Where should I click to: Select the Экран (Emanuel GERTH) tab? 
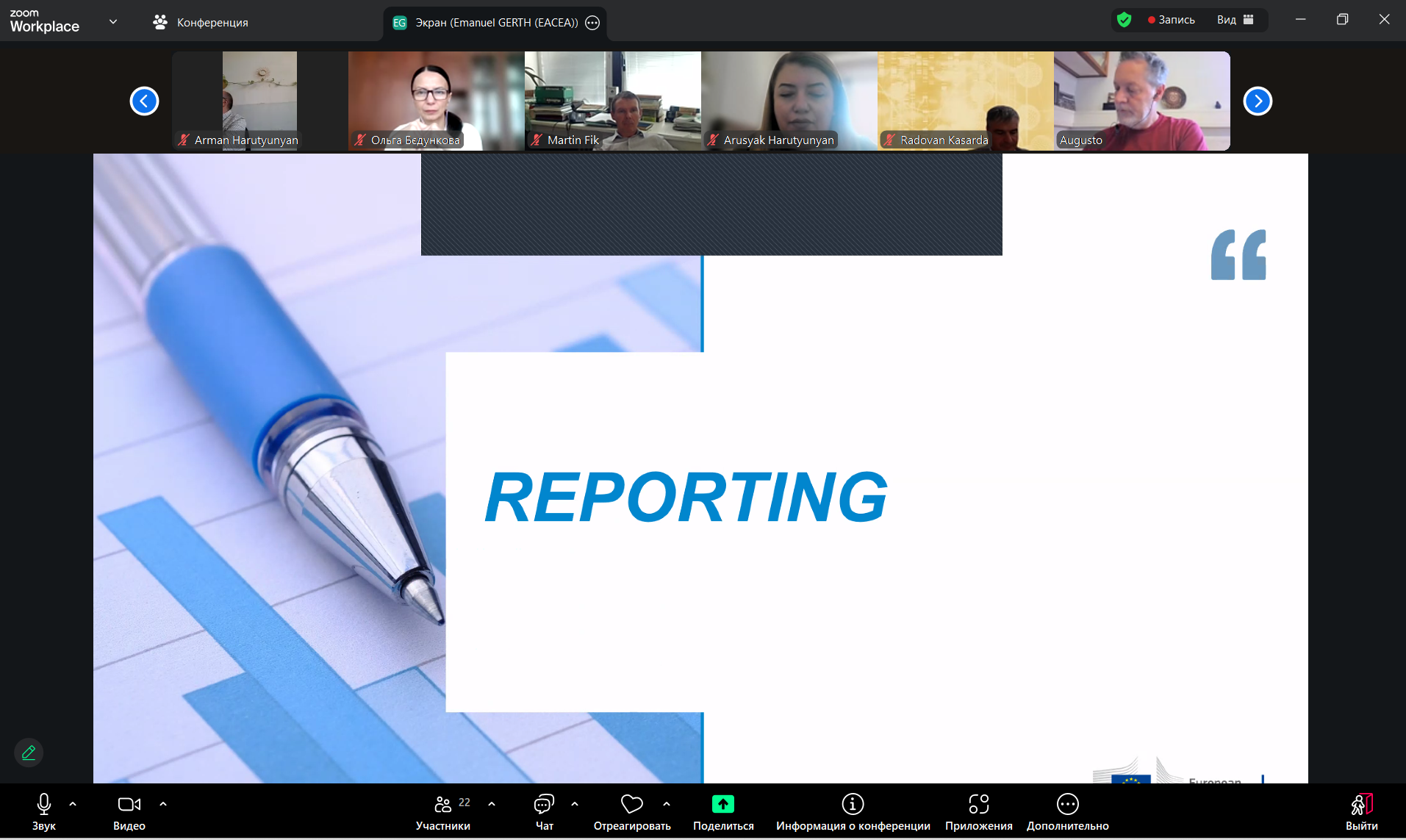pos(495,23)
